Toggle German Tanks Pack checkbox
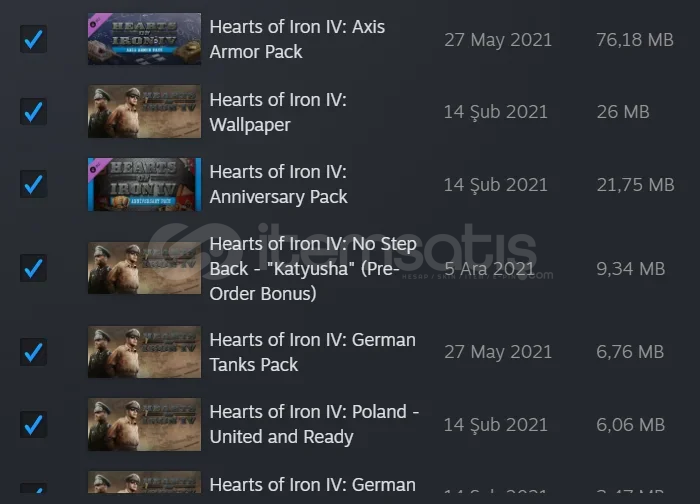700x504 pixels. pyautogui.click(x=33, y=352)
